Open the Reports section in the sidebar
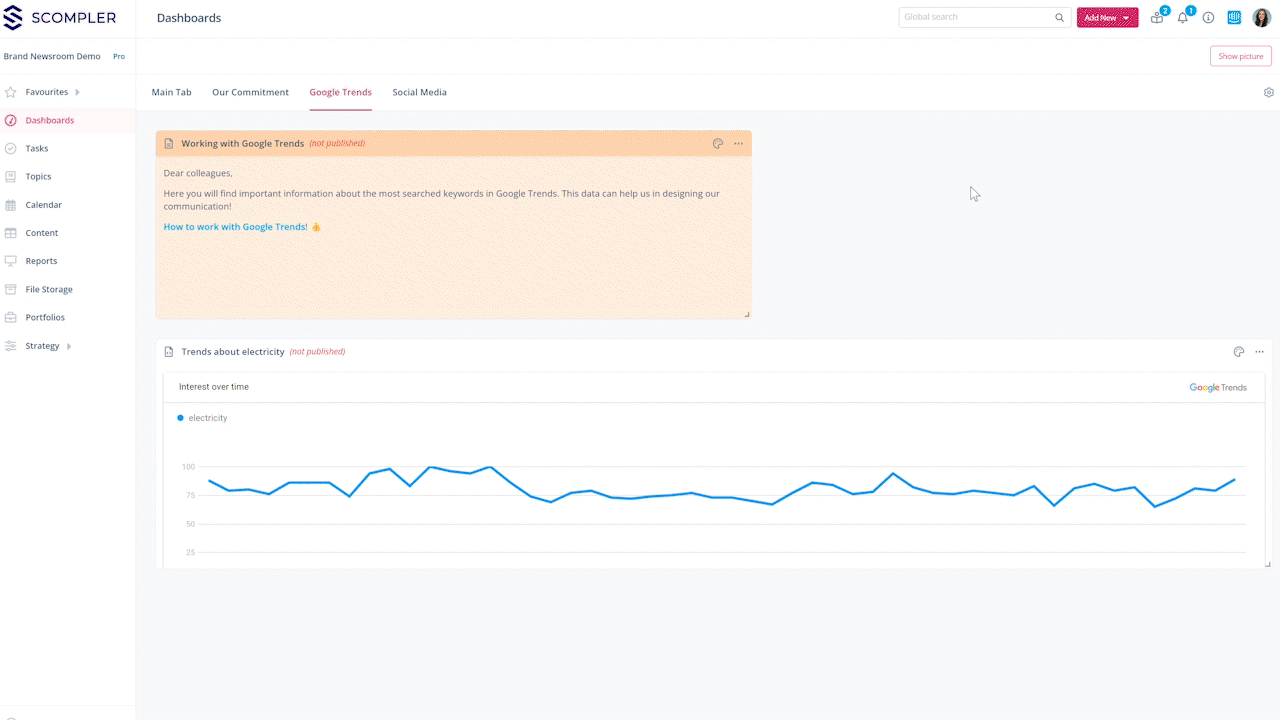 [40, 261]
